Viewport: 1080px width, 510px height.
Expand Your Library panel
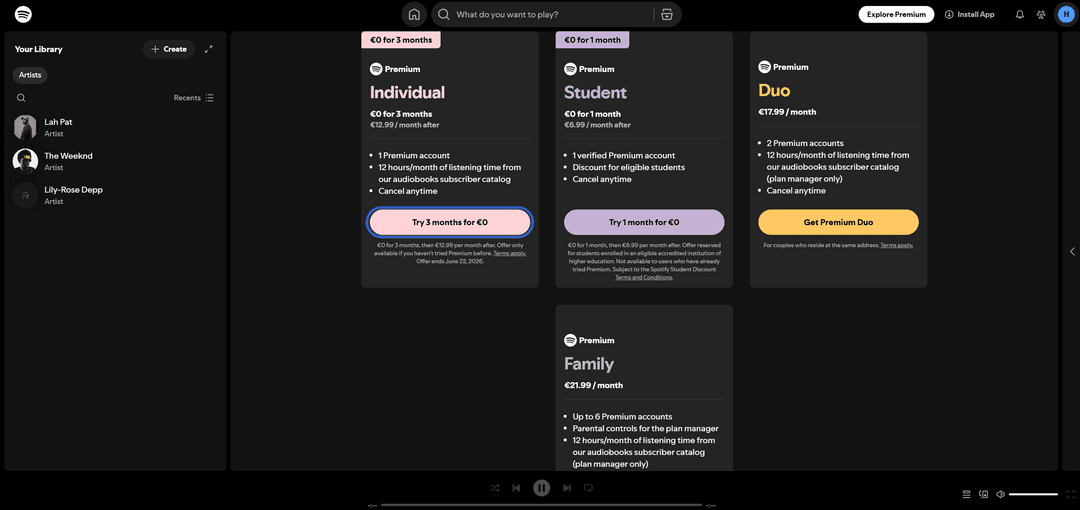tap(209, 49)
